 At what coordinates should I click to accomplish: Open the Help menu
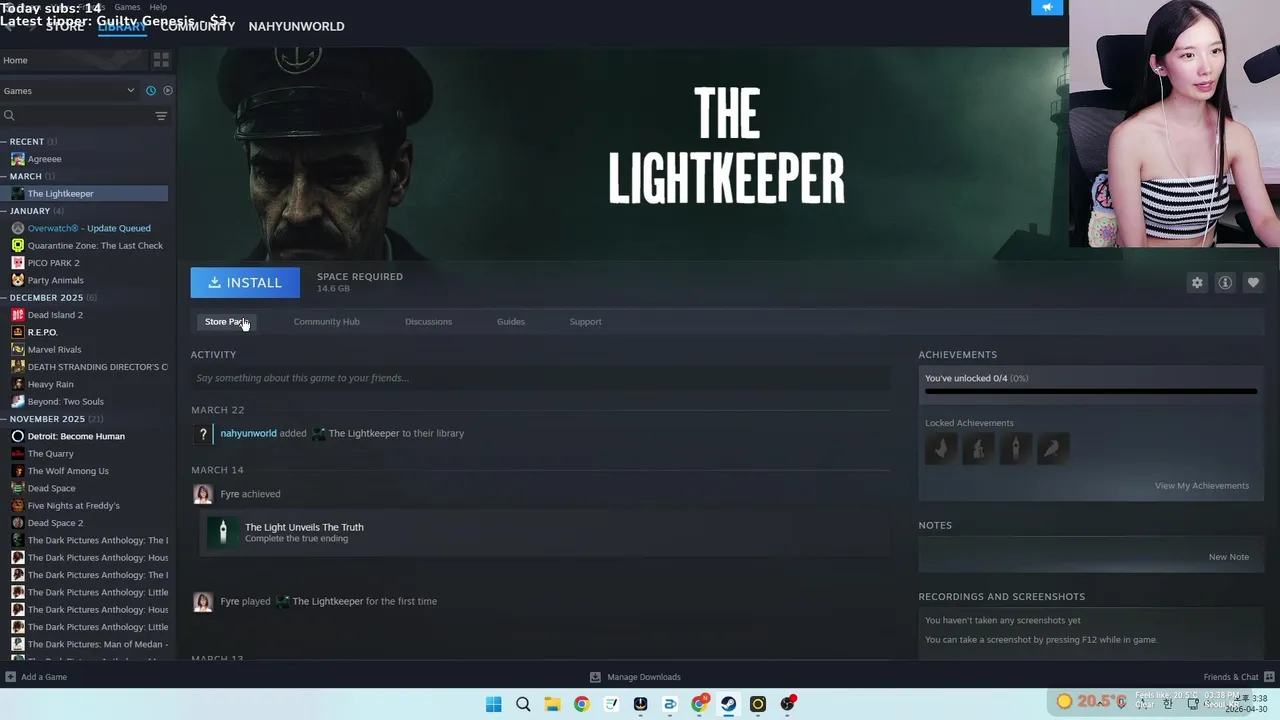(158, 7)
